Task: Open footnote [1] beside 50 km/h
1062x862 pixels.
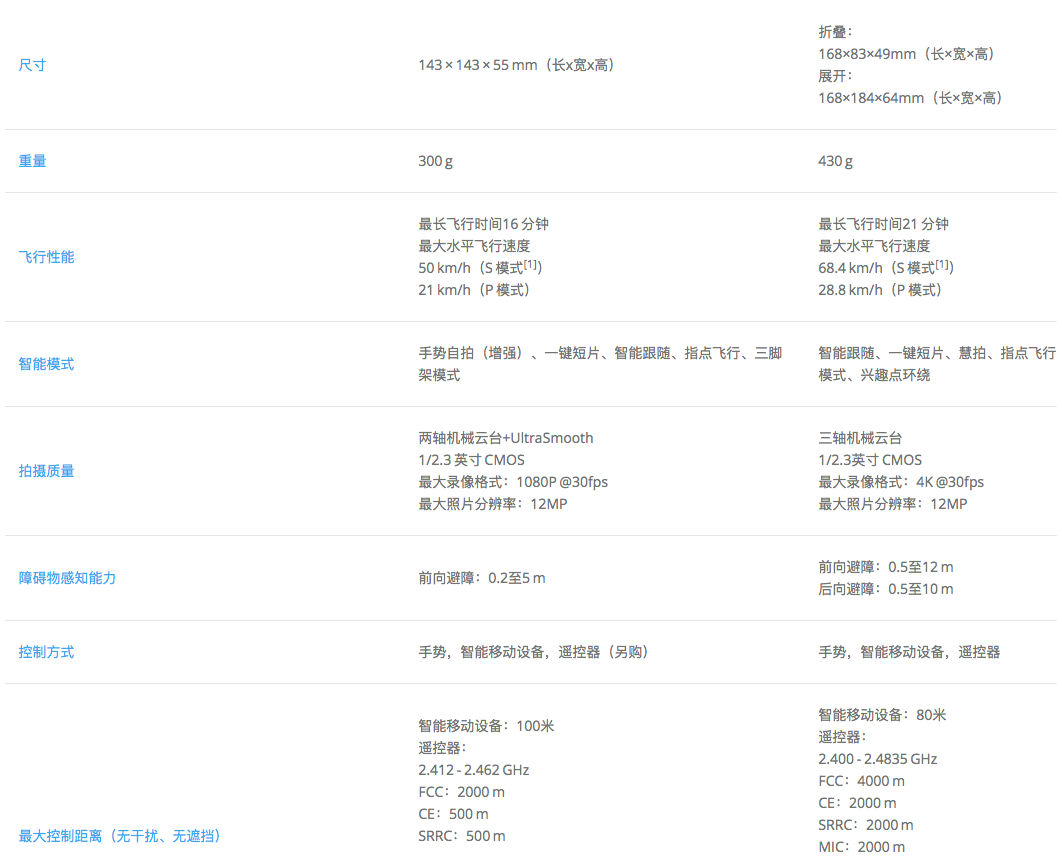Action: (532, 265)
